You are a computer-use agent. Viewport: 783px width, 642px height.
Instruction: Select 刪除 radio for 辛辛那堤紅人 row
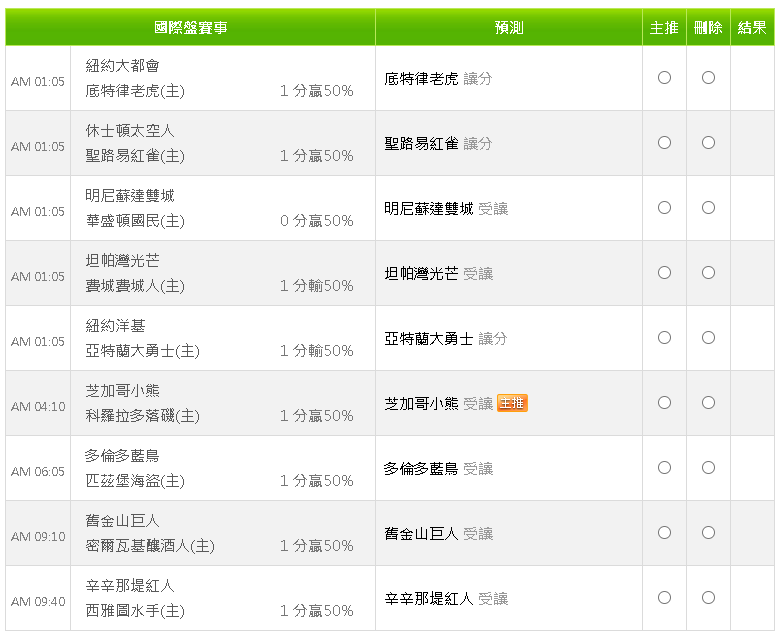coord(708,598)
